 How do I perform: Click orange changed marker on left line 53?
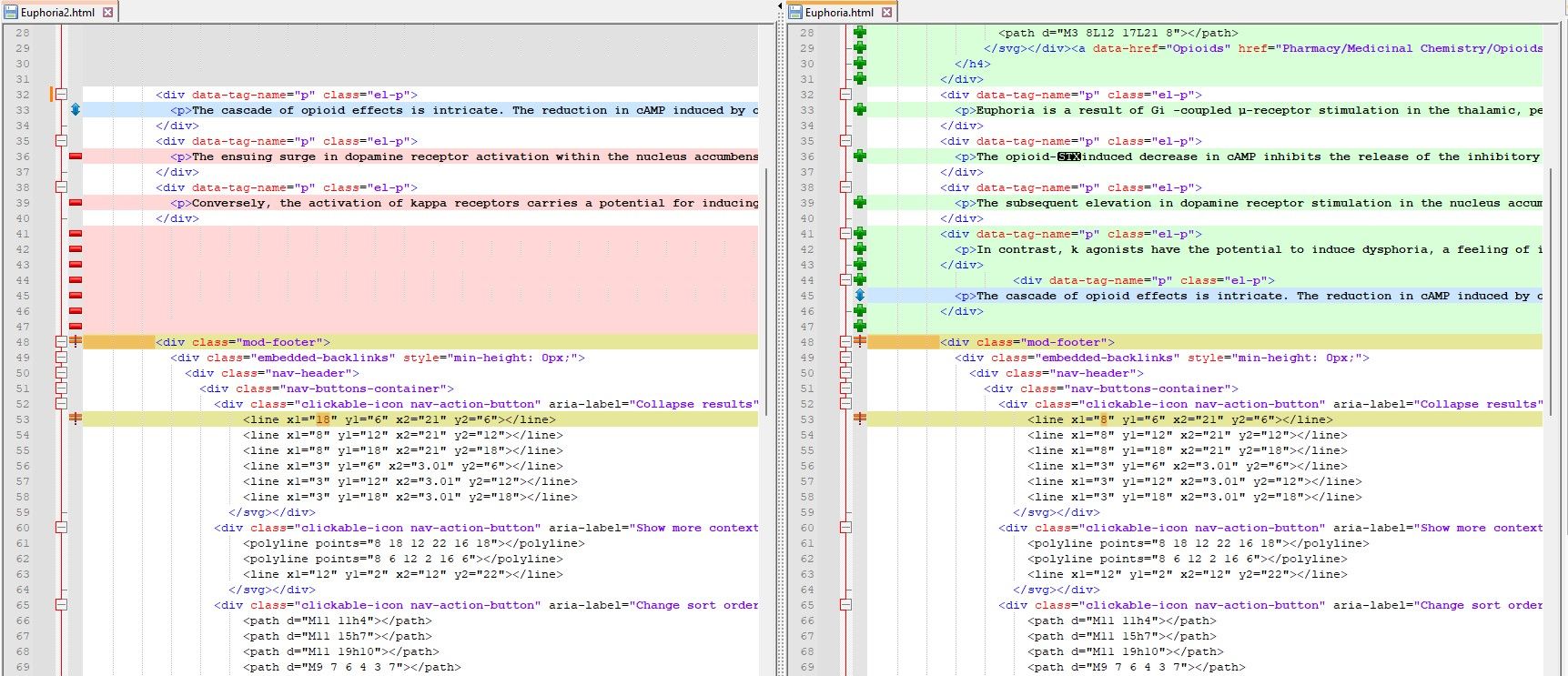[x=76, y=419]
